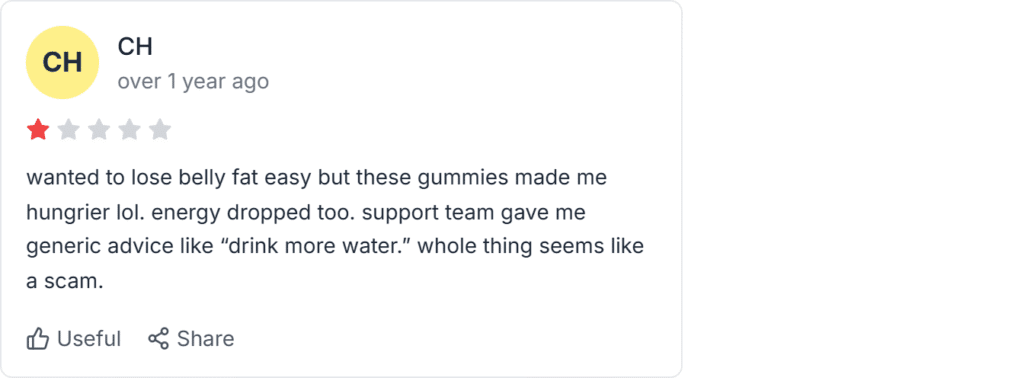Open reviewer name CH next to avatar
This screenshot has width=1024, height=378.
(x=135, y=47)
